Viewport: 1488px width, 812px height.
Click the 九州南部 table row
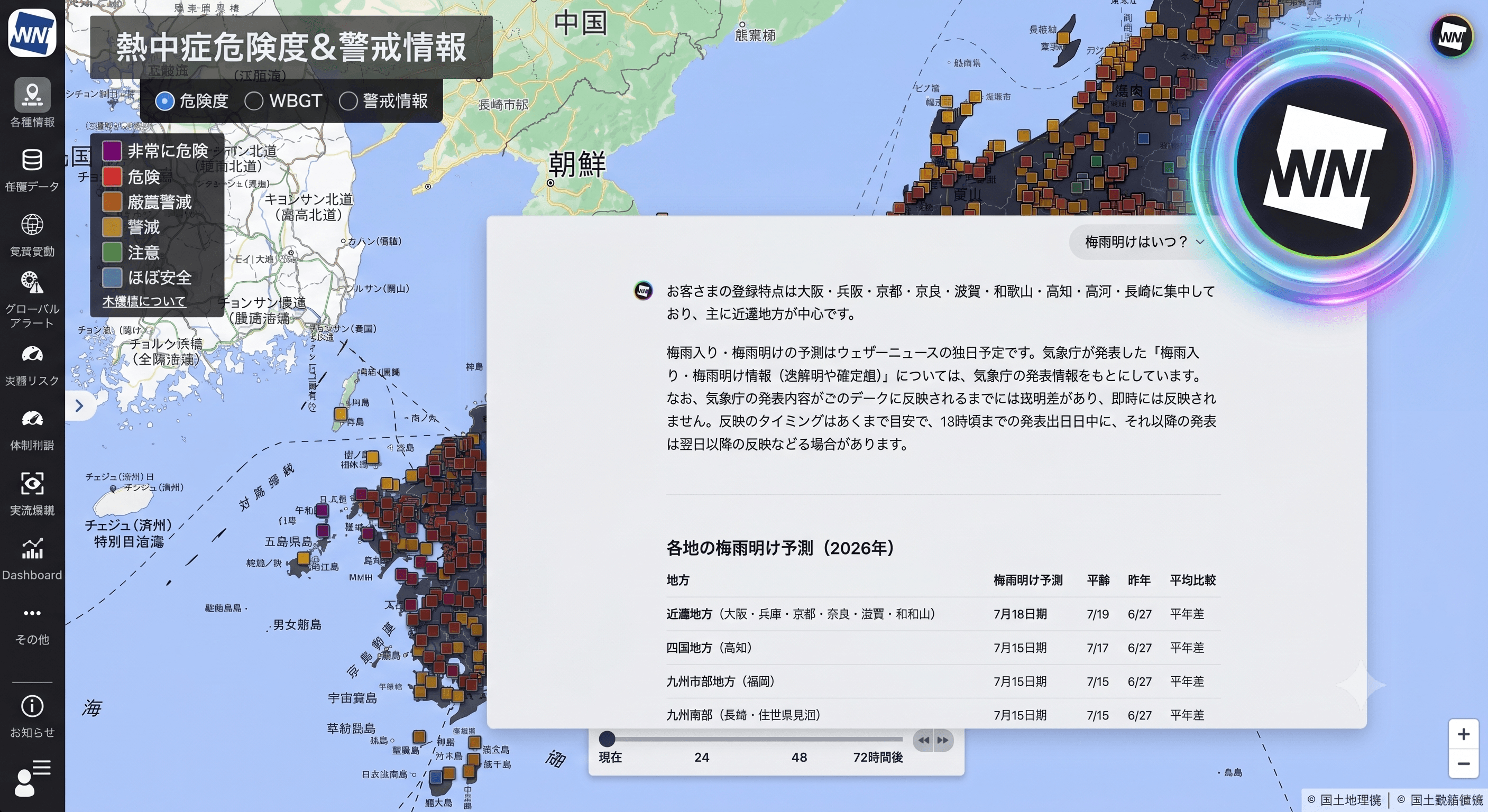click(943, 715)
